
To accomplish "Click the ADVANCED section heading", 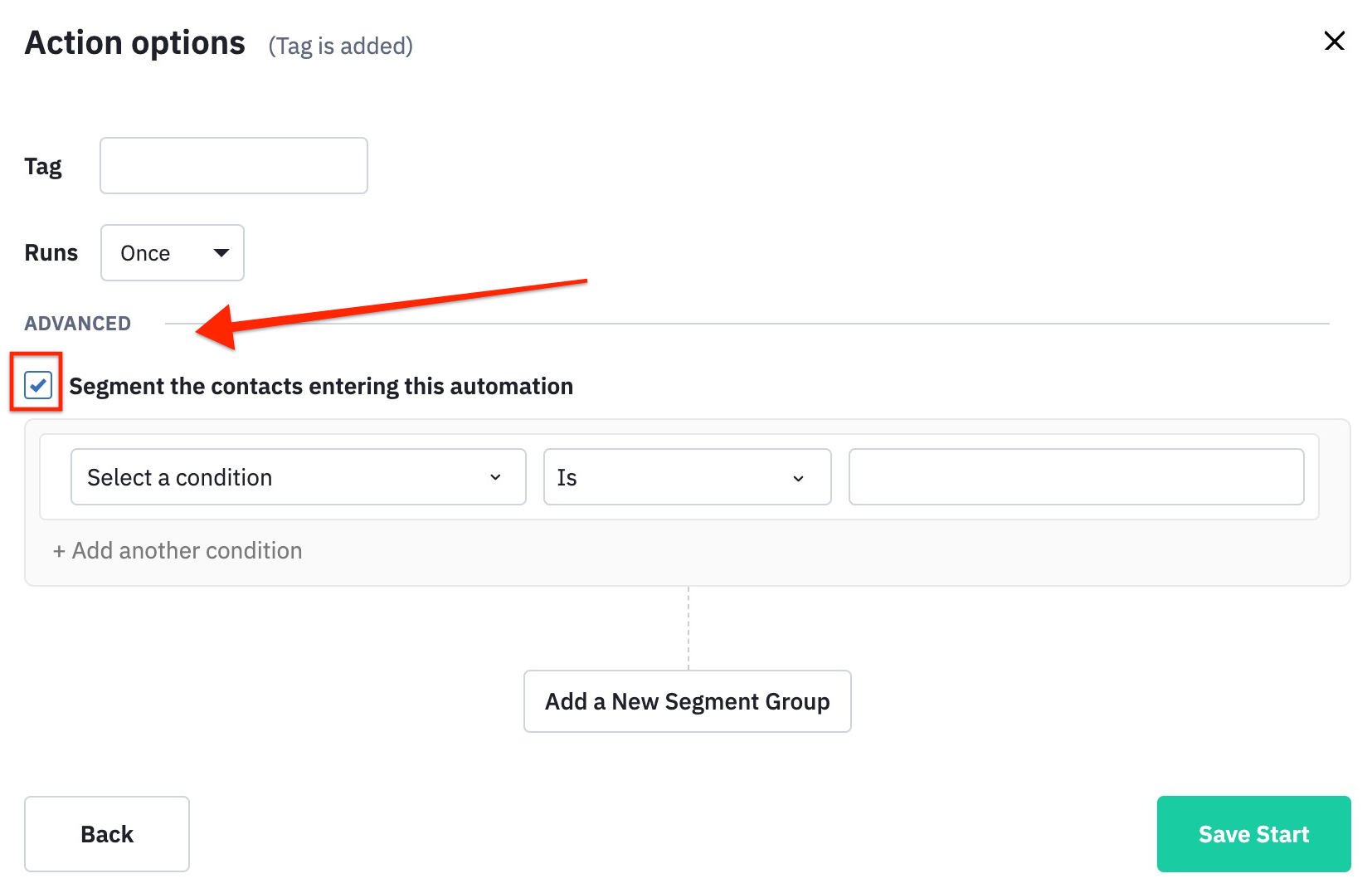I will click(x=78, y=324).
